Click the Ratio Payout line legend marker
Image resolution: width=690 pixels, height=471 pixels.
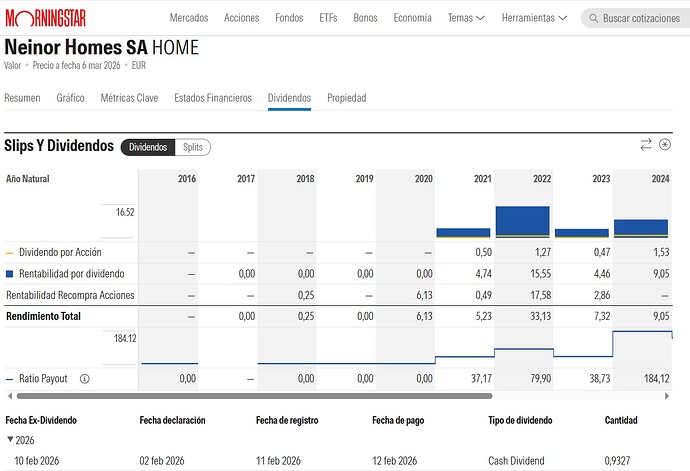(9, 379)
